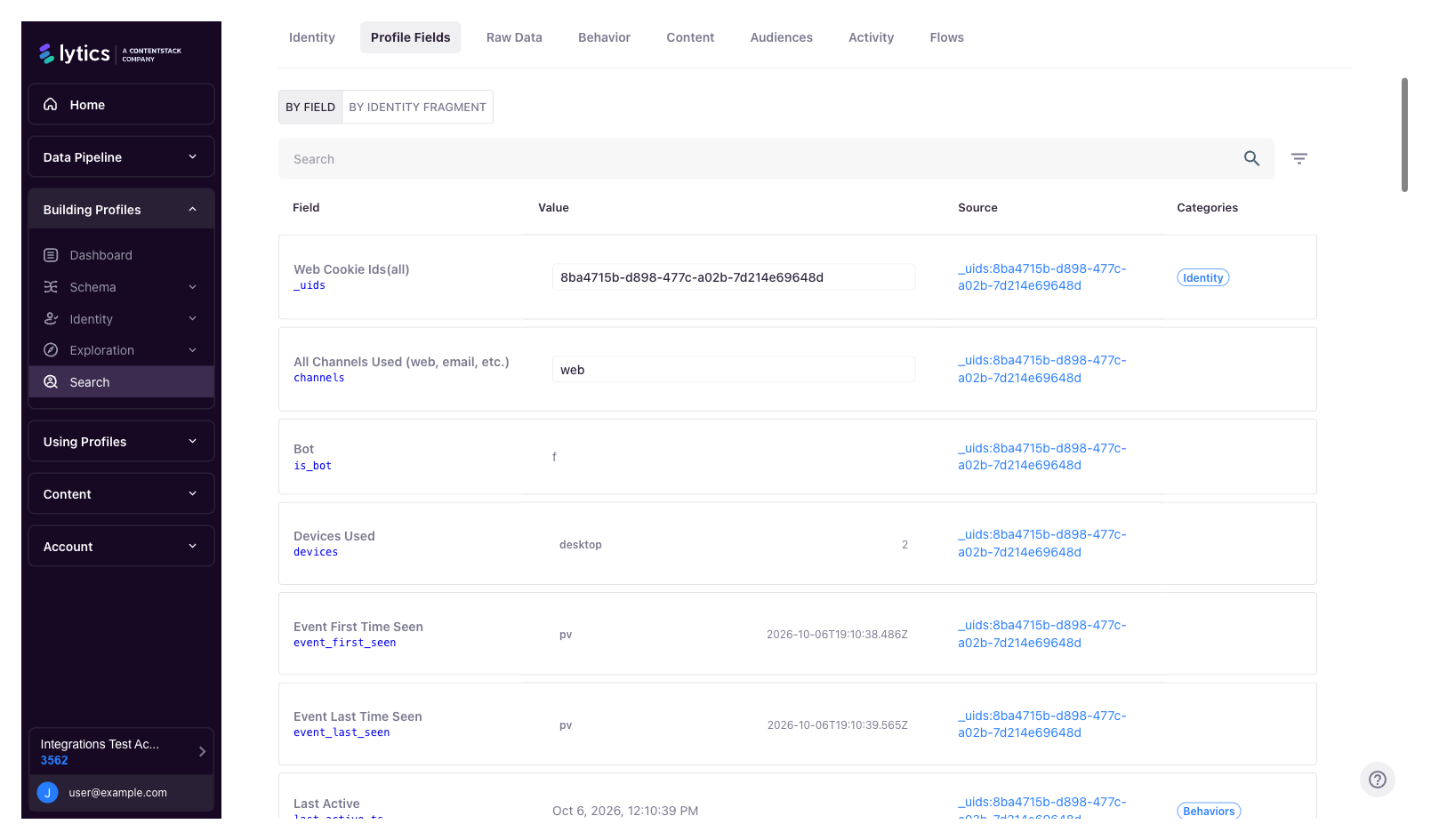Click the Lytics logo

pos(110,54)
